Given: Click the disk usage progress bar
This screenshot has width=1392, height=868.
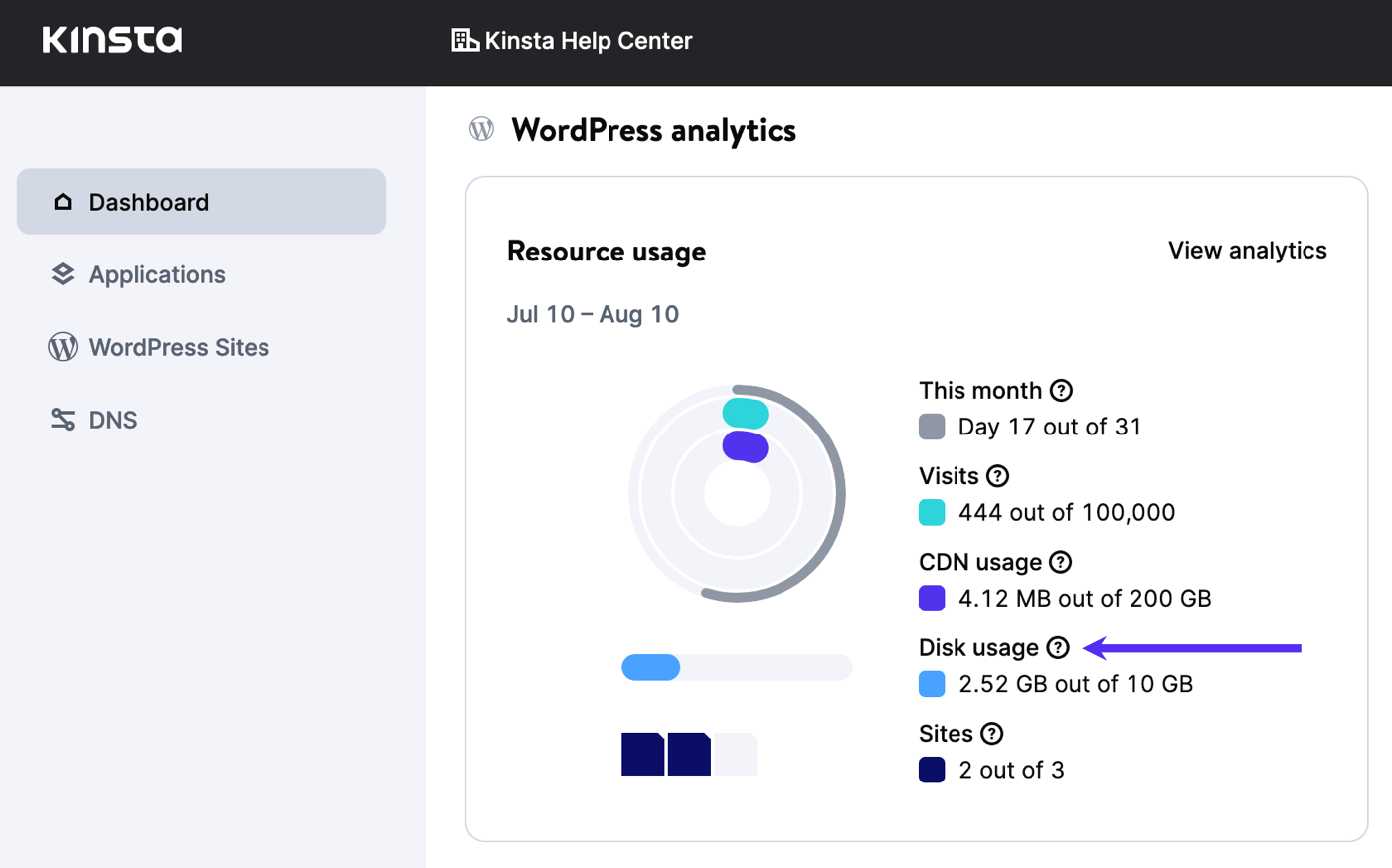Looking at the screenshot, I should pos(736,667).
